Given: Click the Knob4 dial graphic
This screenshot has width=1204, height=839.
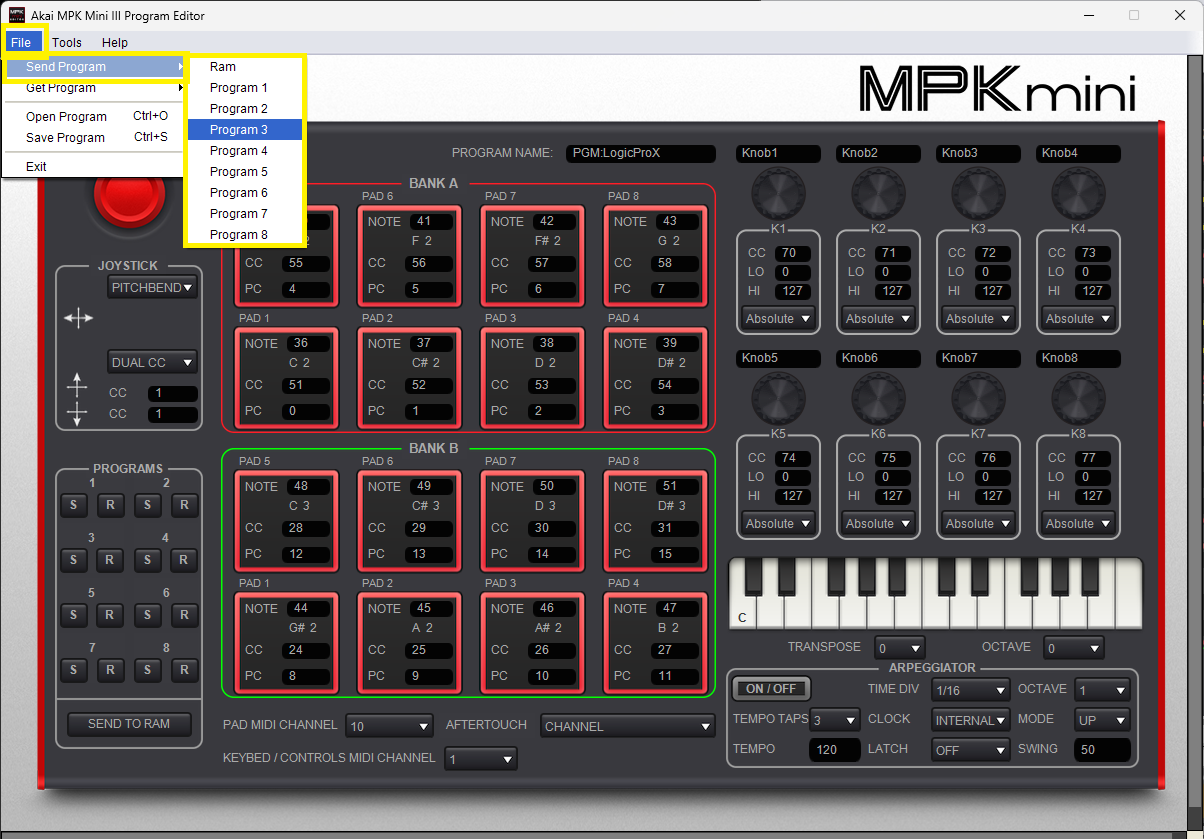Looking at the screenshot, I should pyautogui.click(x=1078, y=193).
